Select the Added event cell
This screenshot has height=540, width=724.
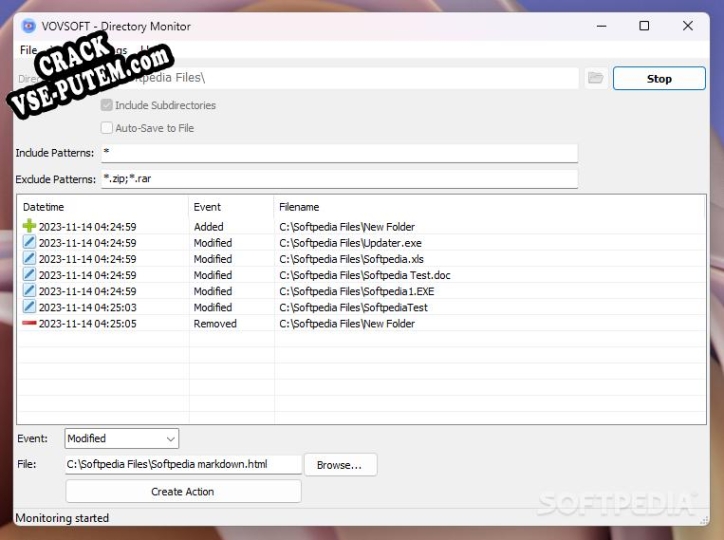point(209,227)
